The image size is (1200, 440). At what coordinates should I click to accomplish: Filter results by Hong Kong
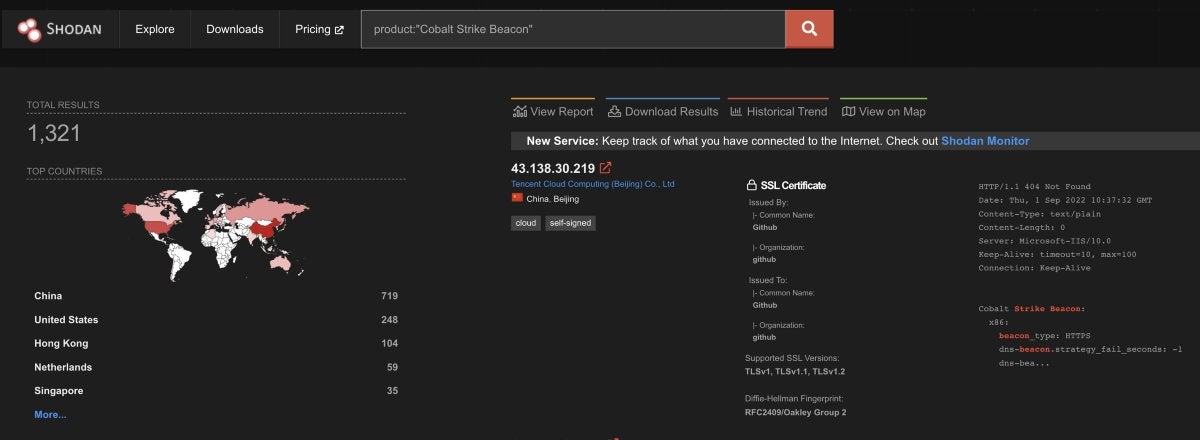click(61, 343)
